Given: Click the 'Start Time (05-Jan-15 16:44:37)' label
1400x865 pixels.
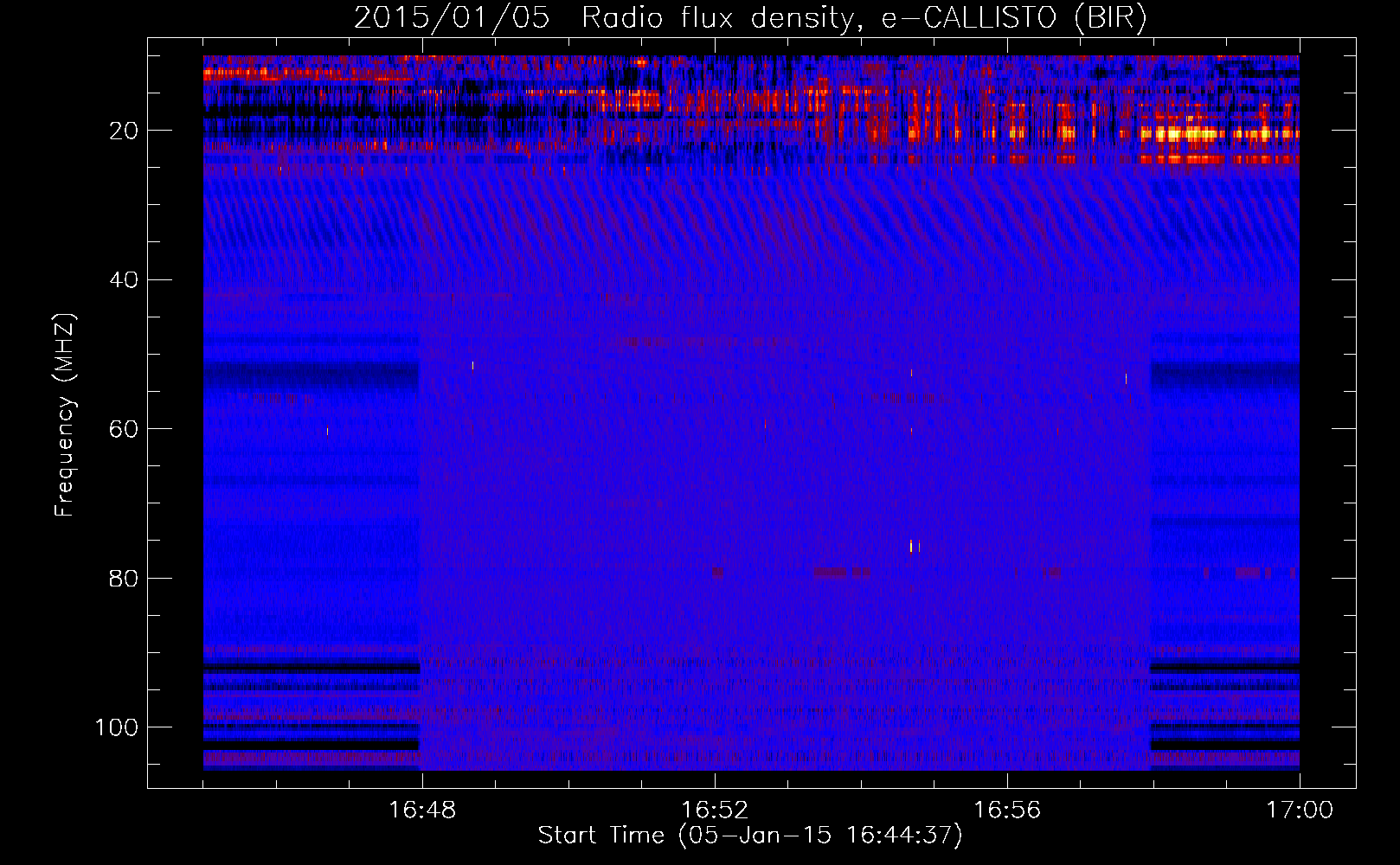Looking at the screenshot, I should (x=750, y=836).
